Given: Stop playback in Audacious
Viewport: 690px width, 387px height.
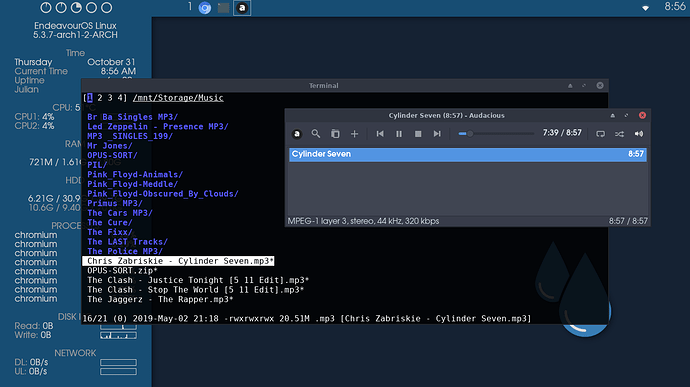Looking at the screenshot, I should 418,134.
